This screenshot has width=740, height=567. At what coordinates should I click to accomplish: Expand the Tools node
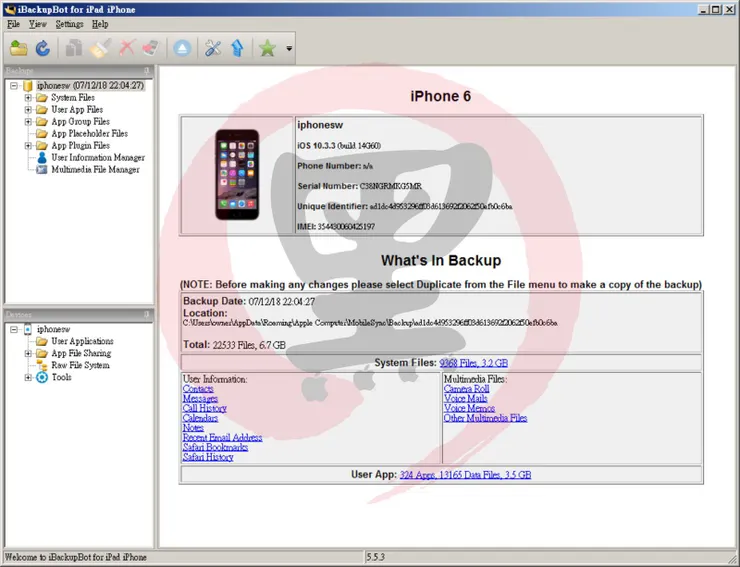(28, 378)
